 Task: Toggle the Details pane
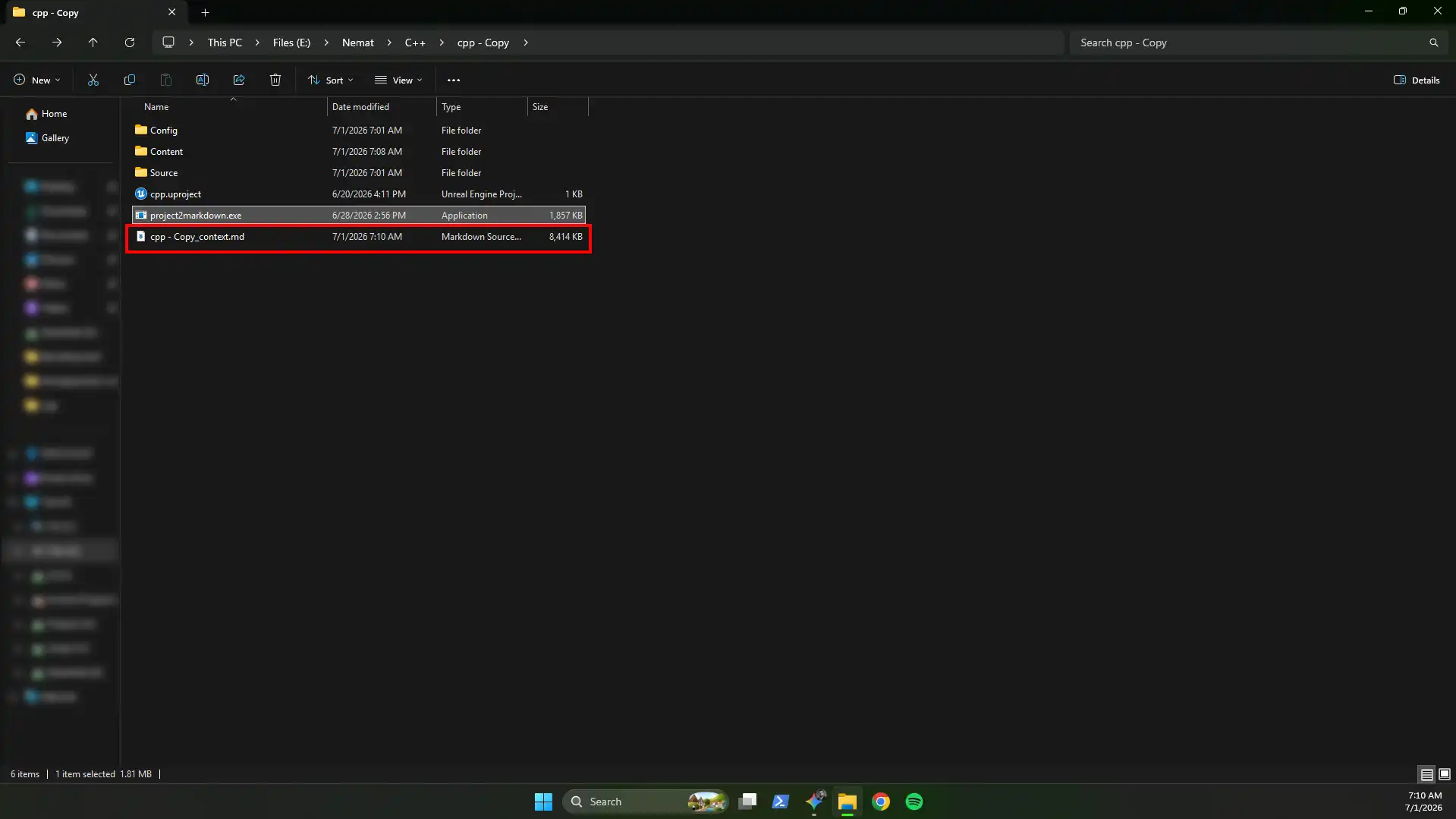(1417, 80)
